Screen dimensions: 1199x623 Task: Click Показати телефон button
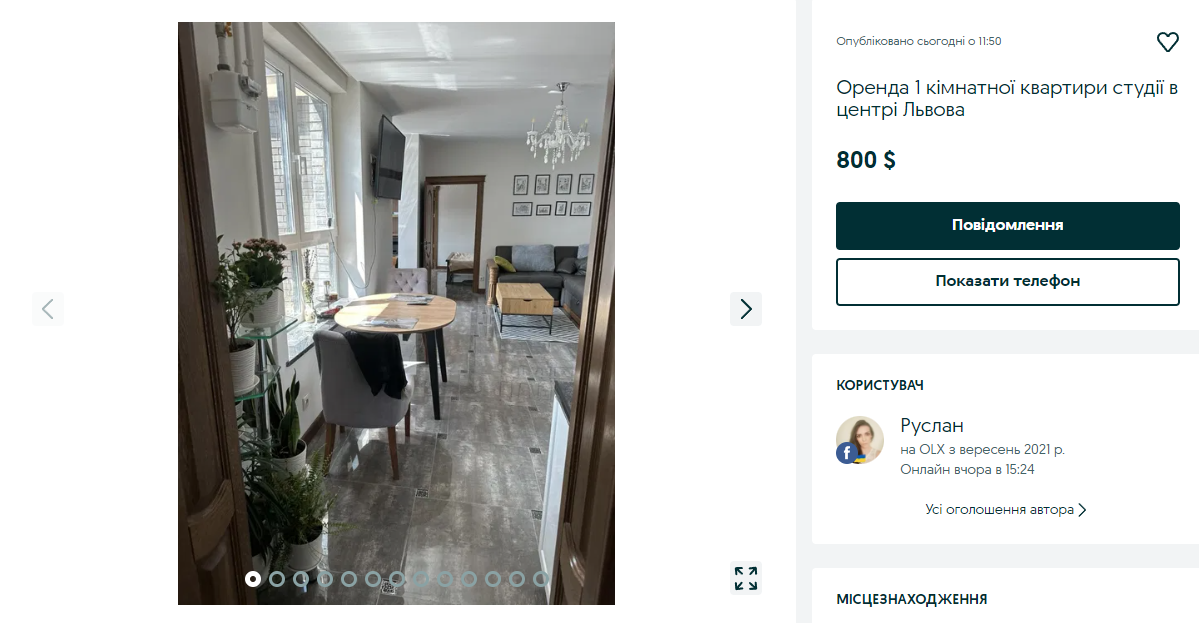coord(1007,281)
